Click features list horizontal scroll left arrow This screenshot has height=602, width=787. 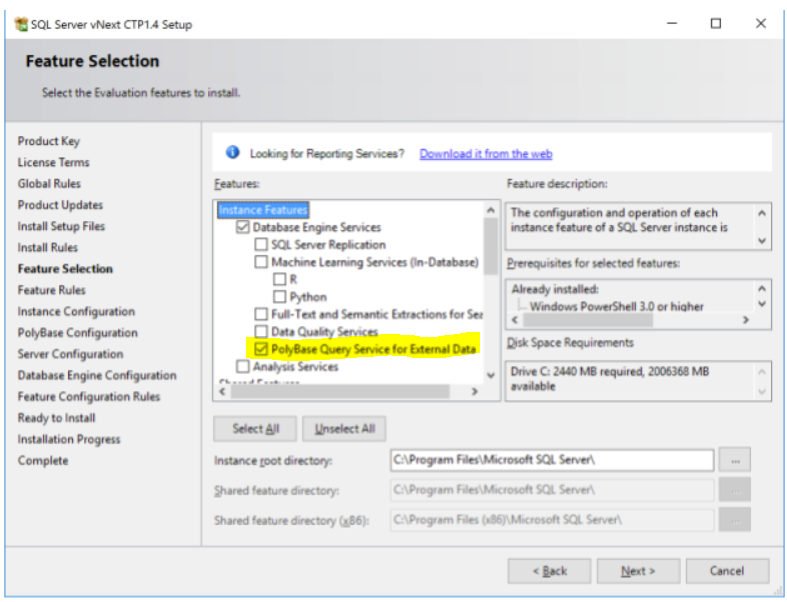click(x=223, y=391)
